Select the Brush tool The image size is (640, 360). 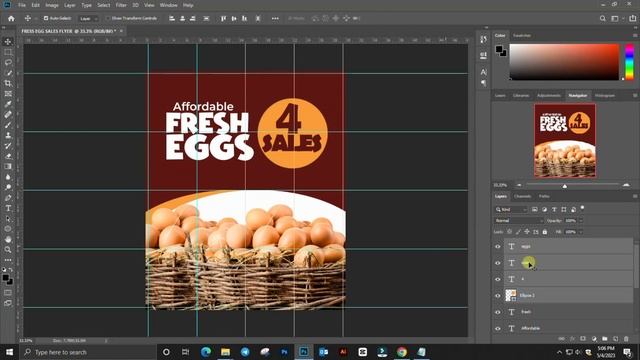click(8, 125)
